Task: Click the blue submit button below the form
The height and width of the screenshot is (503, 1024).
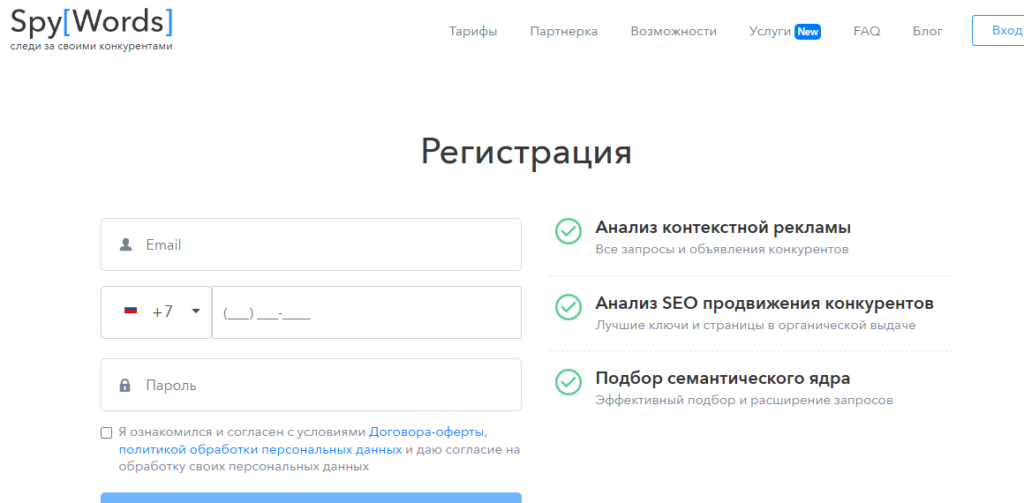Action: (311, 498)
